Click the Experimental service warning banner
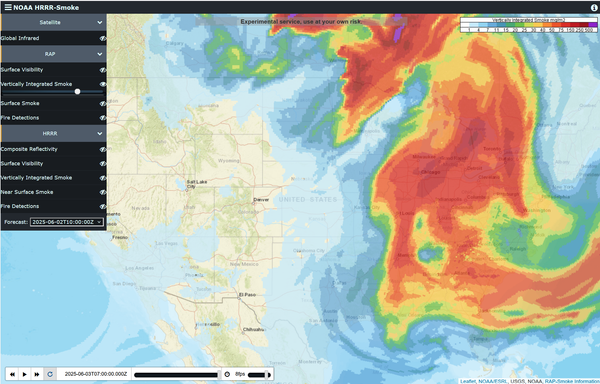 [301, 22]
